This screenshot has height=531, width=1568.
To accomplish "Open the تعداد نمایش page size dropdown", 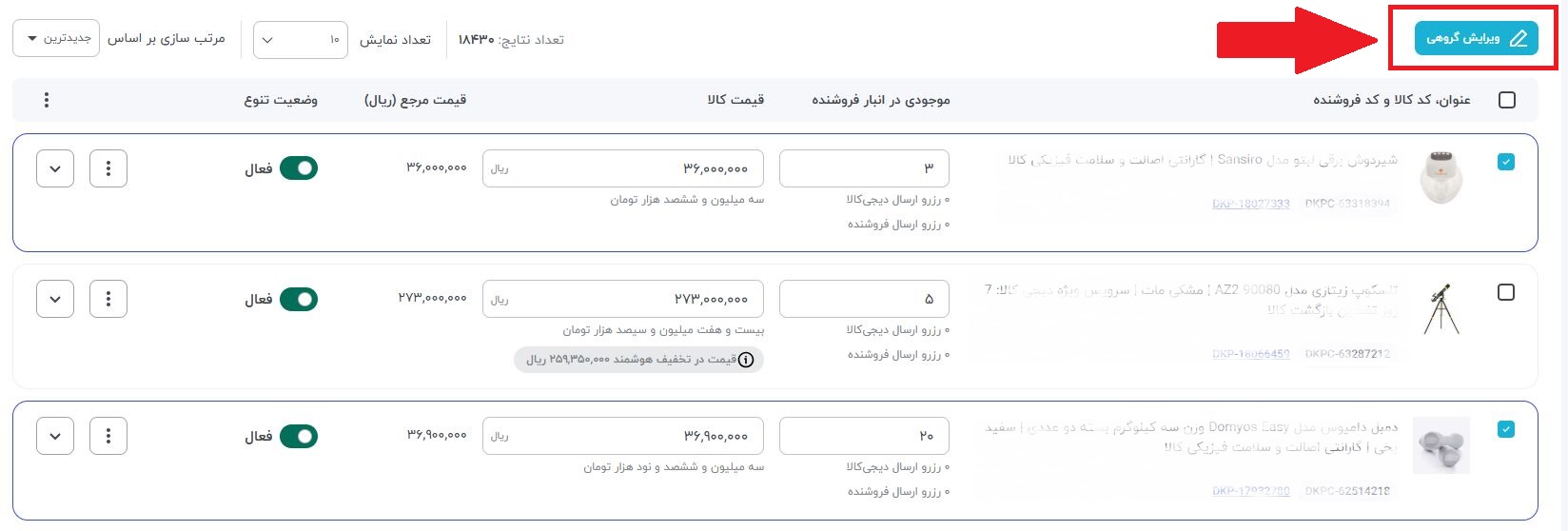I will (x=301, y=39).
